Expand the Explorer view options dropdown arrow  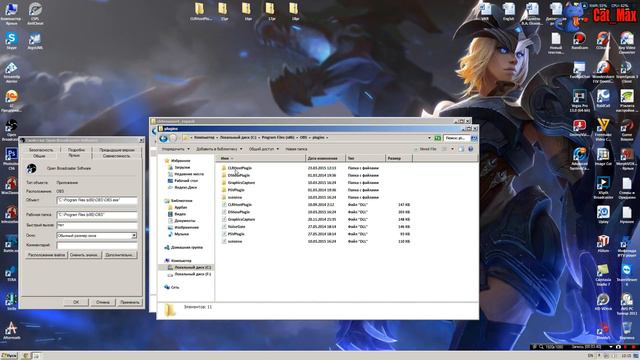point(452,149)
